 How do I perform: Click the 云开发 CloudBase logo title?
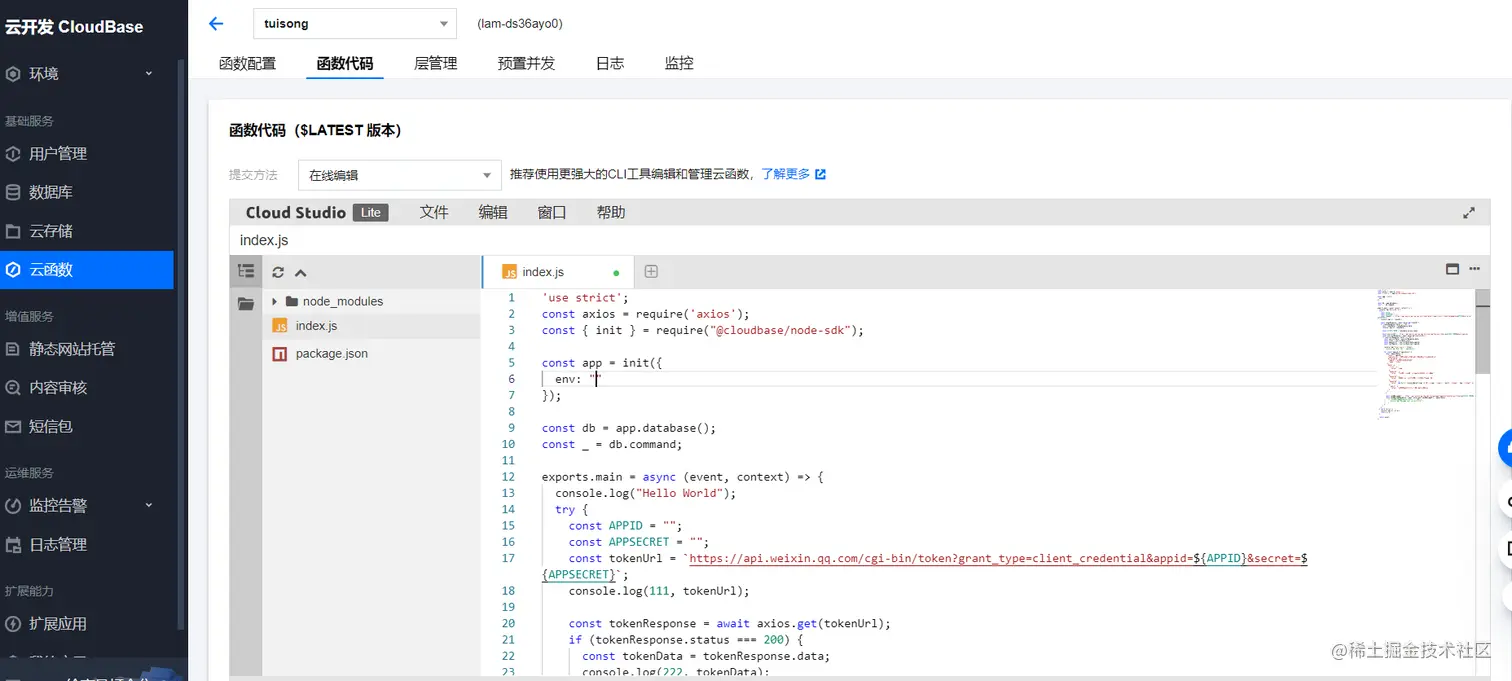pos(73,27)
